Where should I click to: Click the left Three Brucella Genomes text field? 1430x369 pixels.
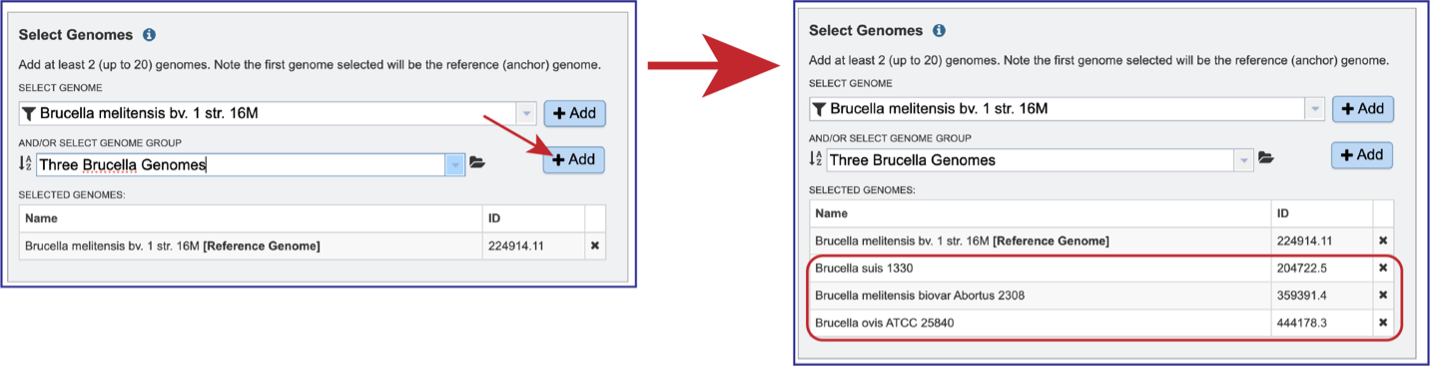pos(241,165)
